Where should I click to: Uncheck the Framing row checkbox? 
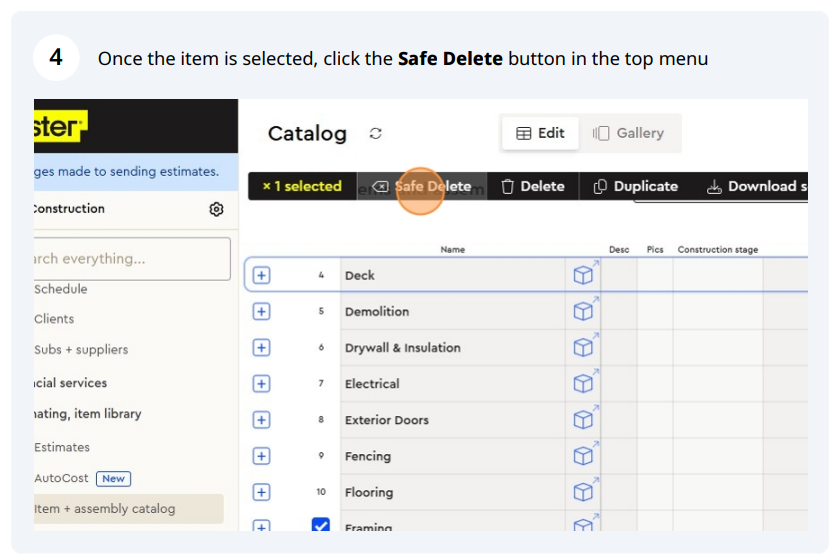321,524
